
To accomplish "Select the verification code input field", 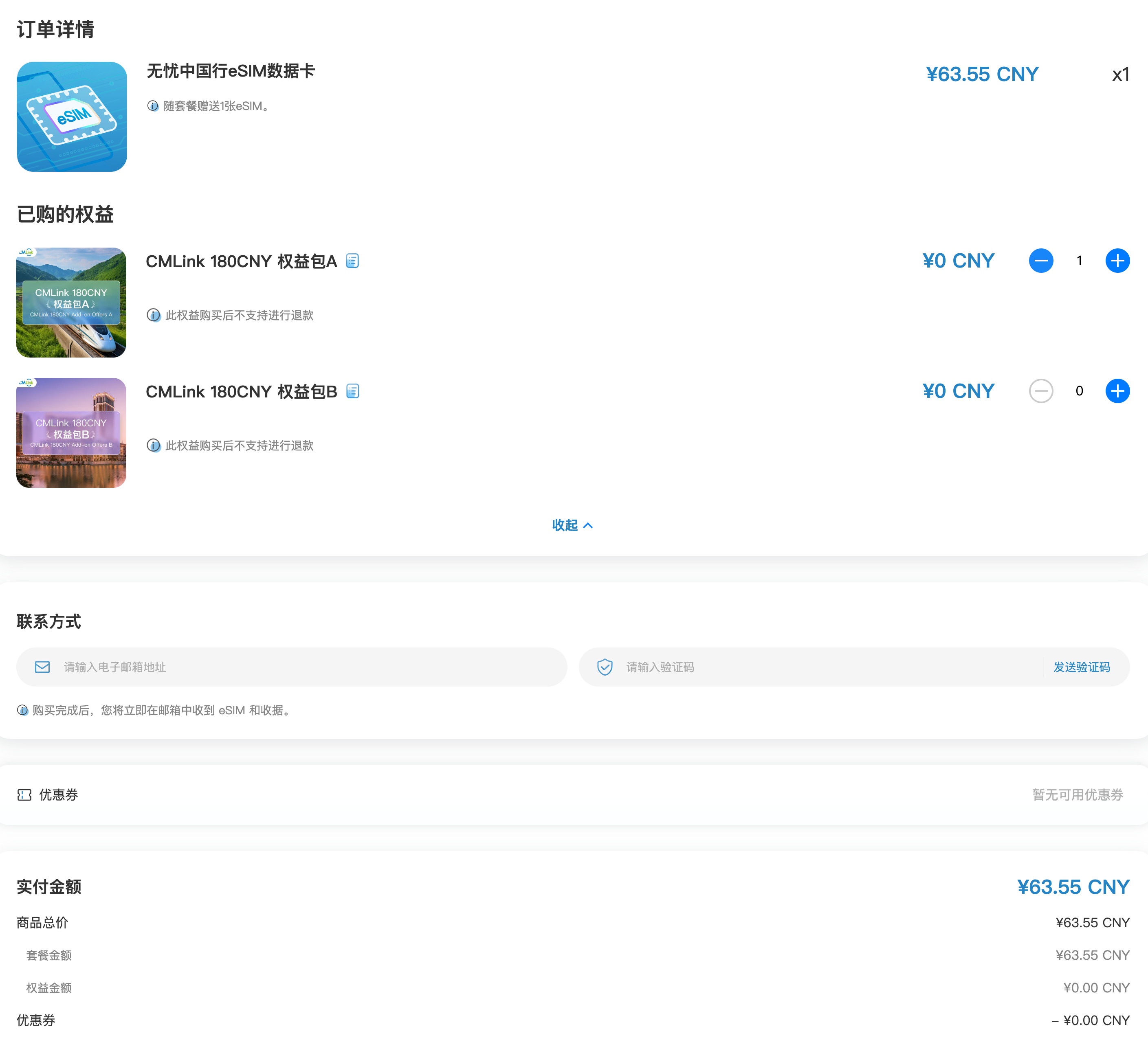I will [x=797, y=667].
